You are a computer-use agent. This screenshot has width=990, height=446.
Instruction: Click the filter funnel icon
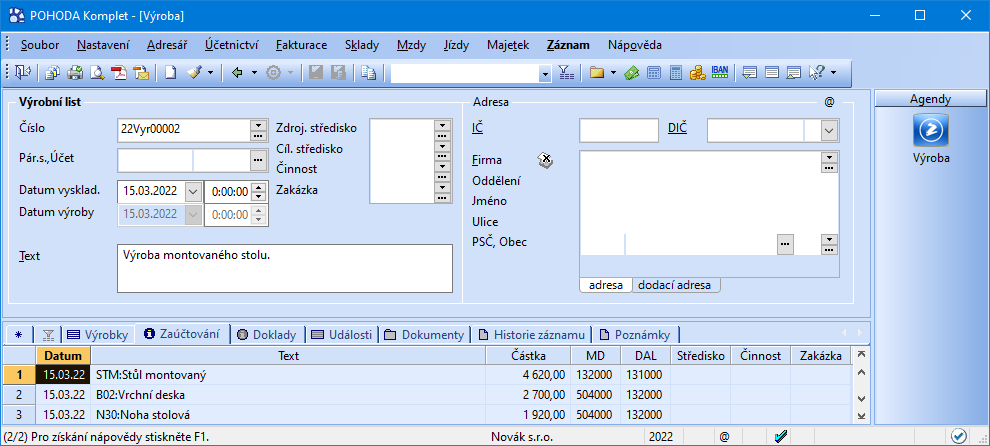[566, 73]
